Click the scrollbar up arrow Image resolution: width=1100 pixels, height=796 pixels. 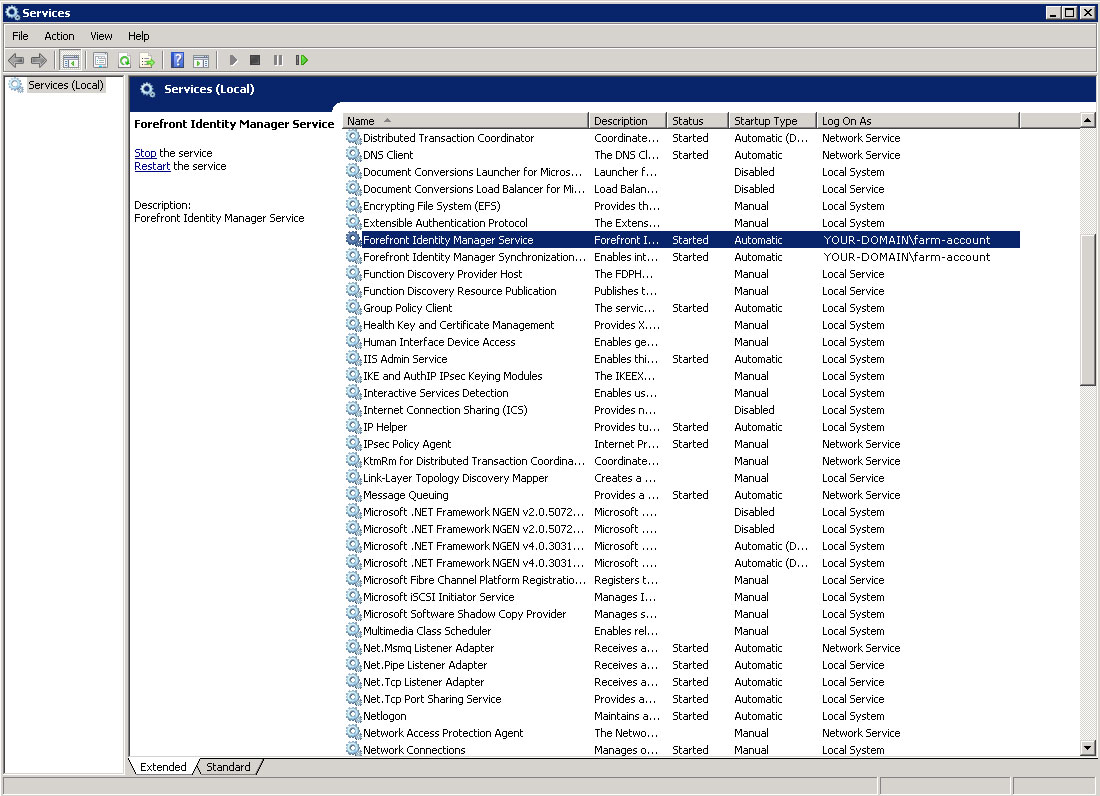point(1087,120)
